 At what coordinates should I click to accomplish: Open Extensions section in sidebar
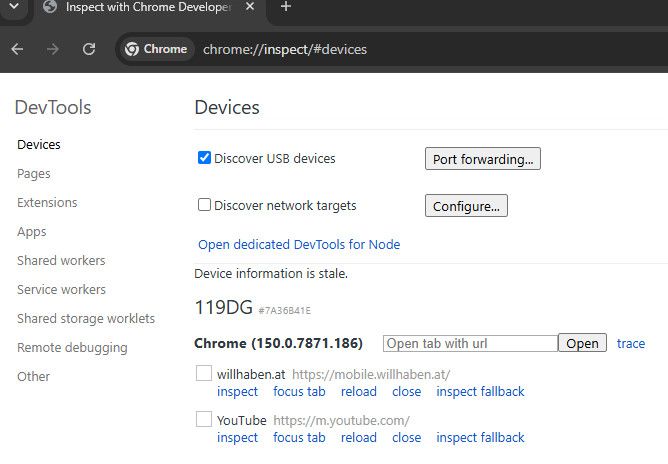coord(47,202)
